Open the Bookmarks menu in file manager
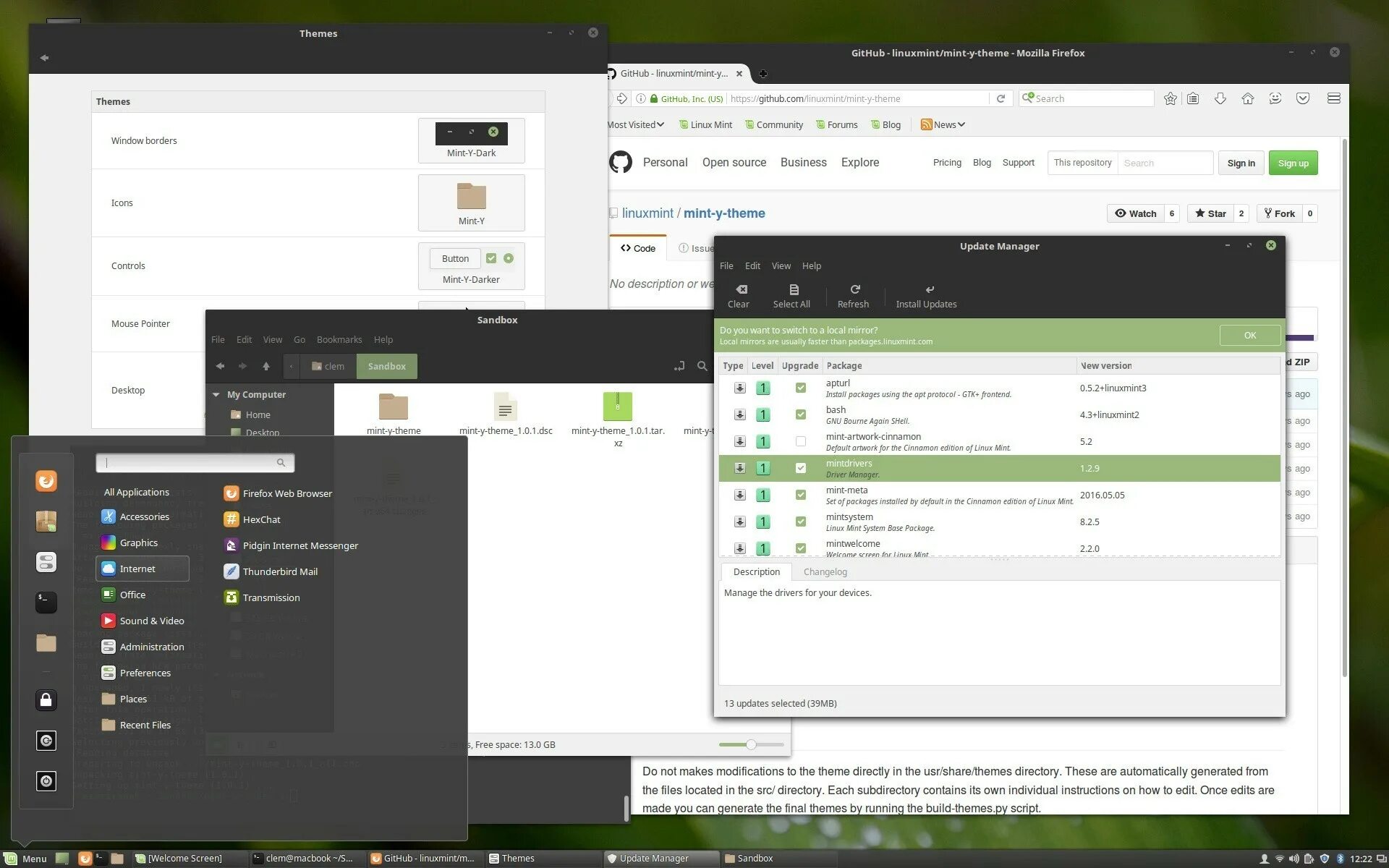Screen dimensions: 1389x868 point(339,339)
